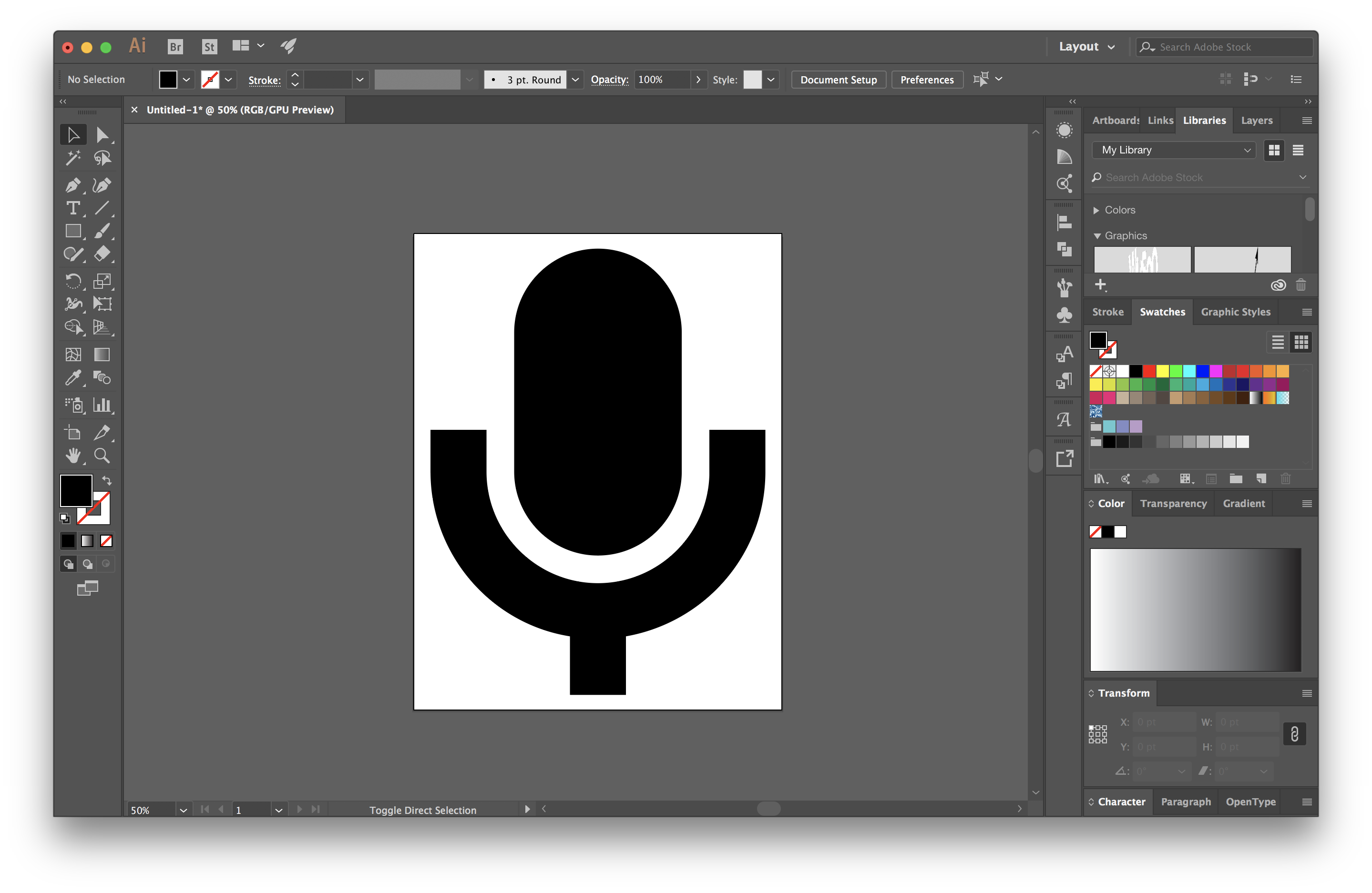Switch to the Swatches tab

[x=1160, y=312]
